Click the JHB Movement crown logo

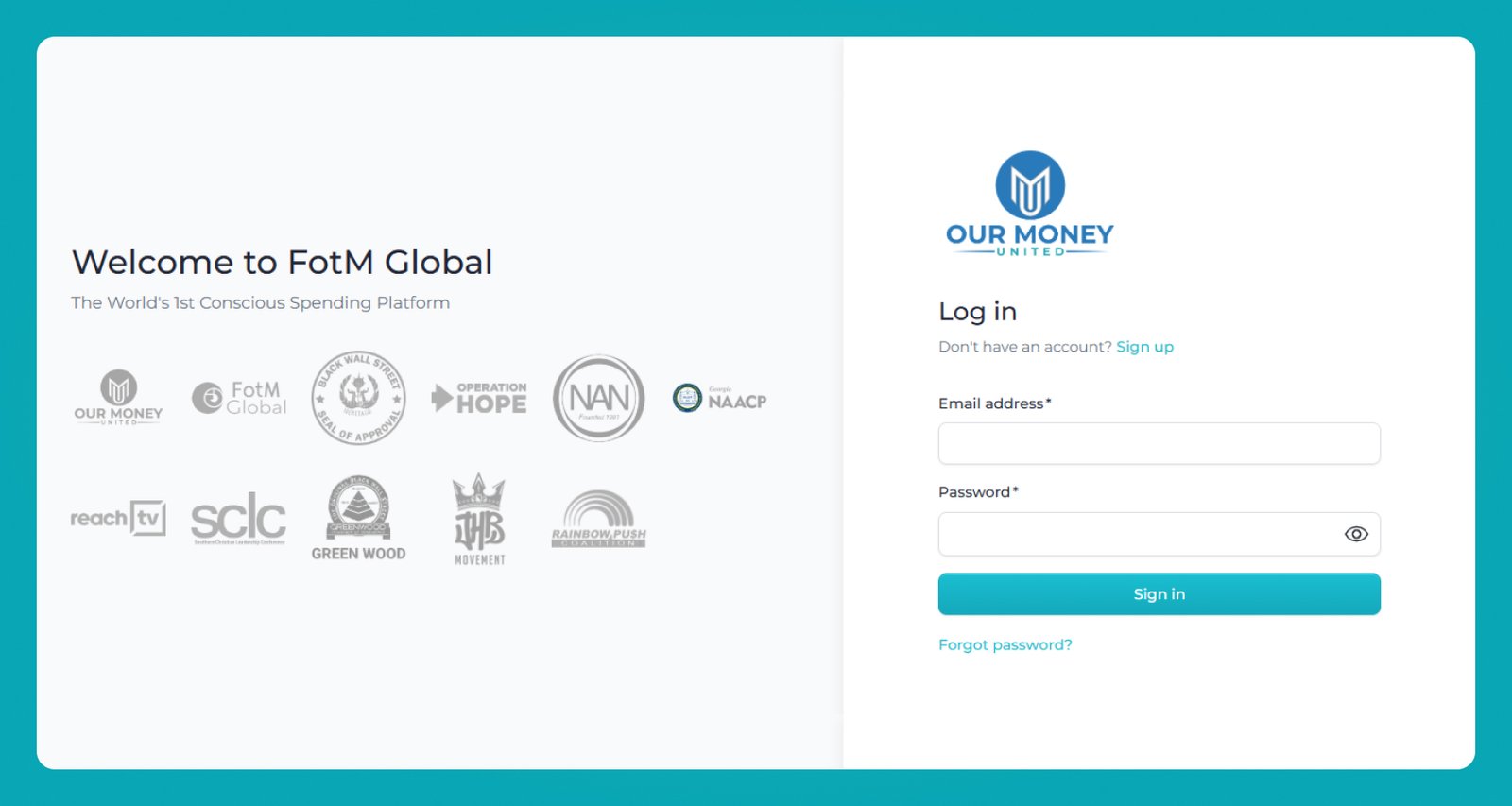(x=479, y=519)
